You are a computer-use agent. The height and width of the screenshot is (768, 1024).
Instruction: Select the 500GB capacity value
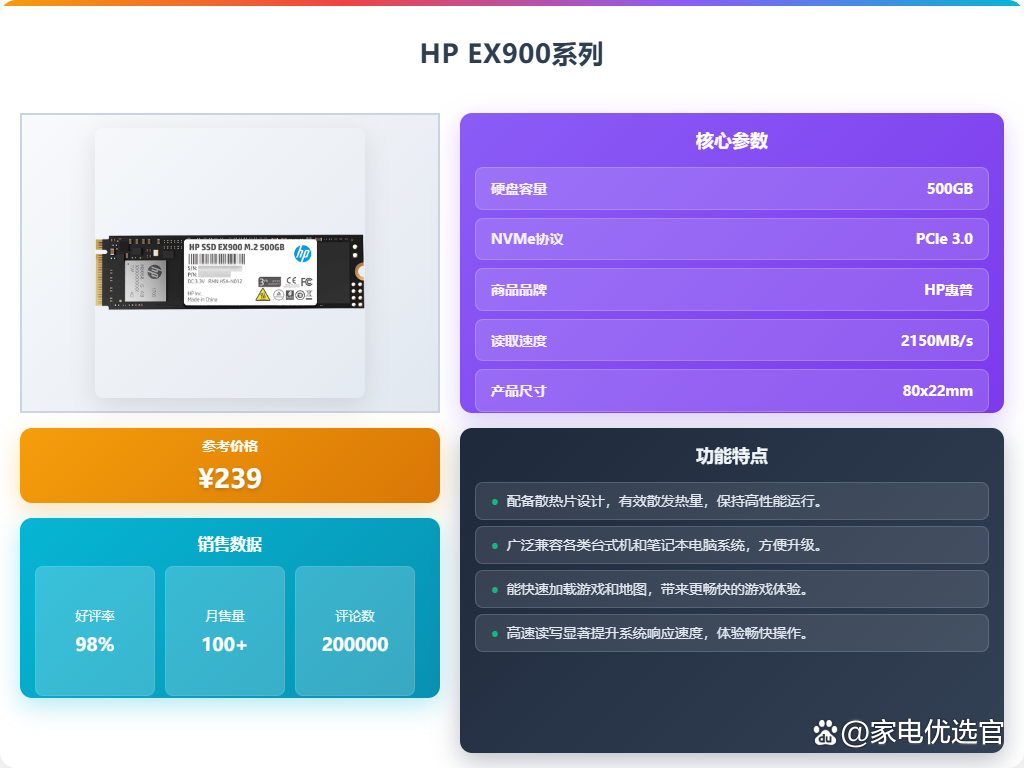click(950, 189)
